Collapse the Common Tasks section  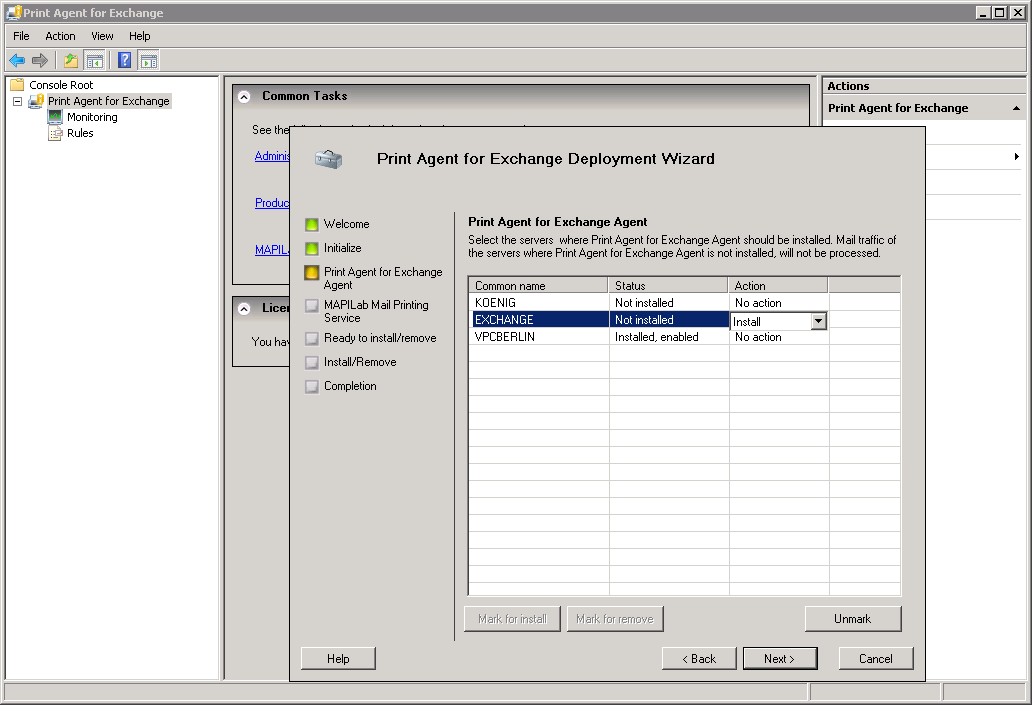click(x=244, y=97)
